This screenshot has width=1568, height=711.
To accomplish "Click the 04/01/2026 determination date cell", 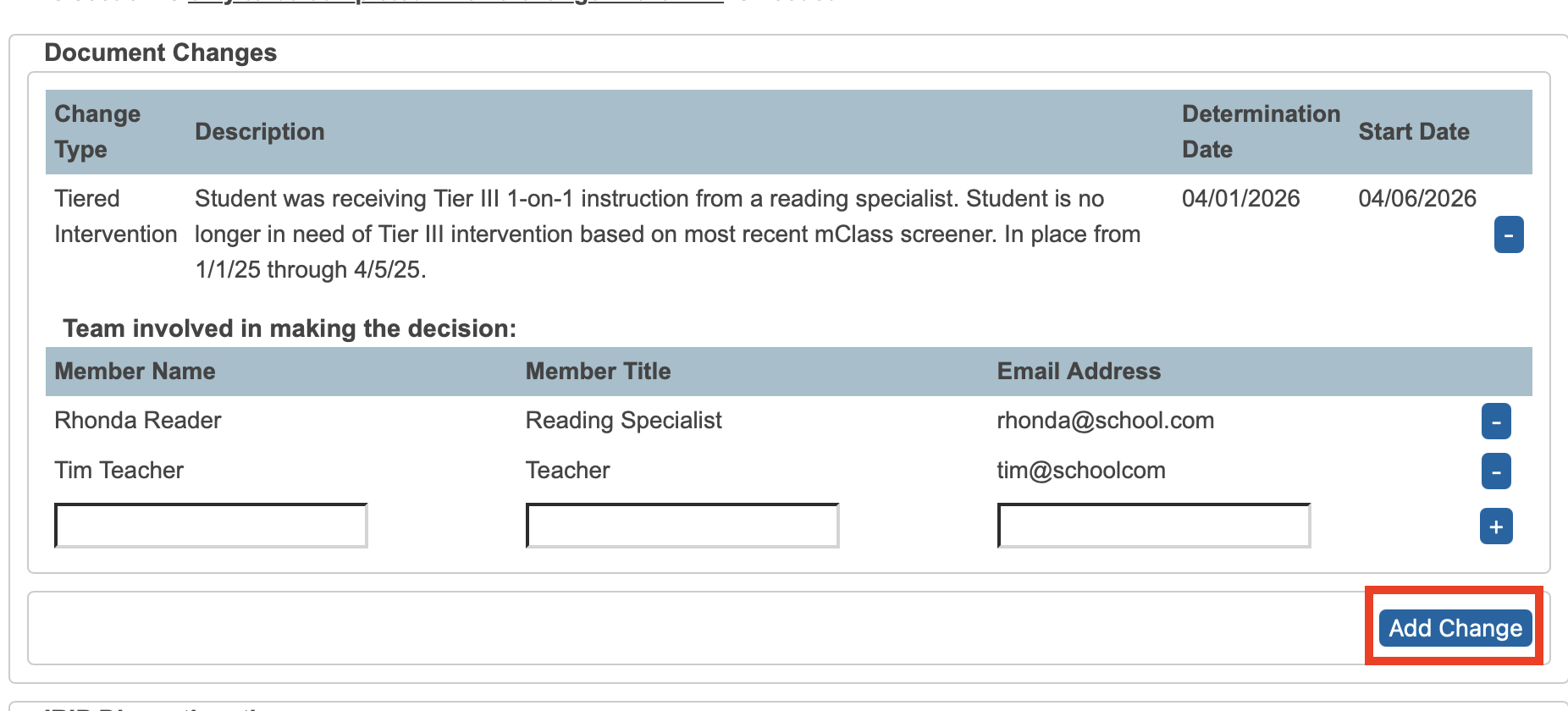I will click(1240, 198).
